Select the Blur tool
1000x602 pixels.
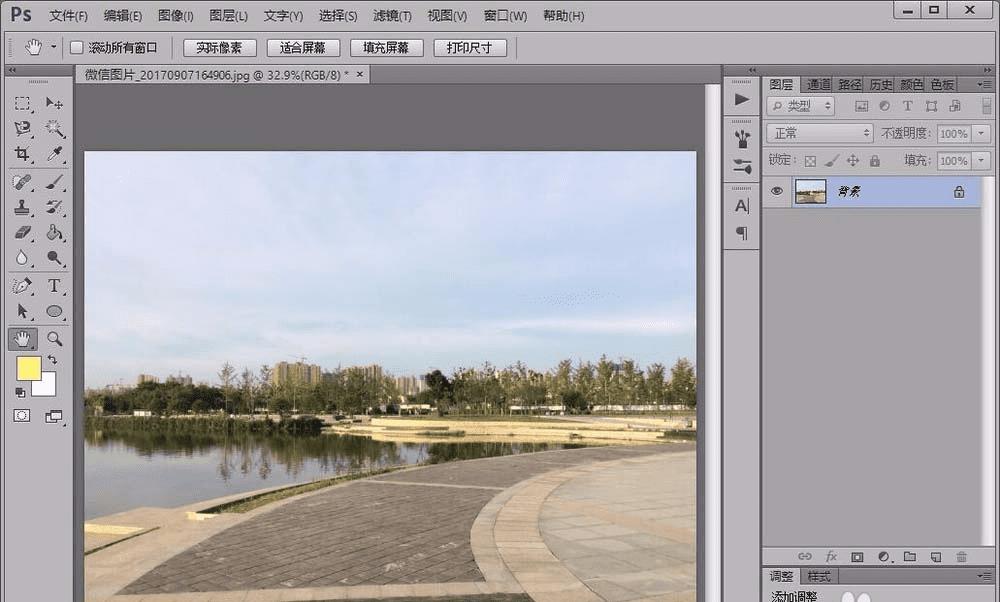coord(22,258)
